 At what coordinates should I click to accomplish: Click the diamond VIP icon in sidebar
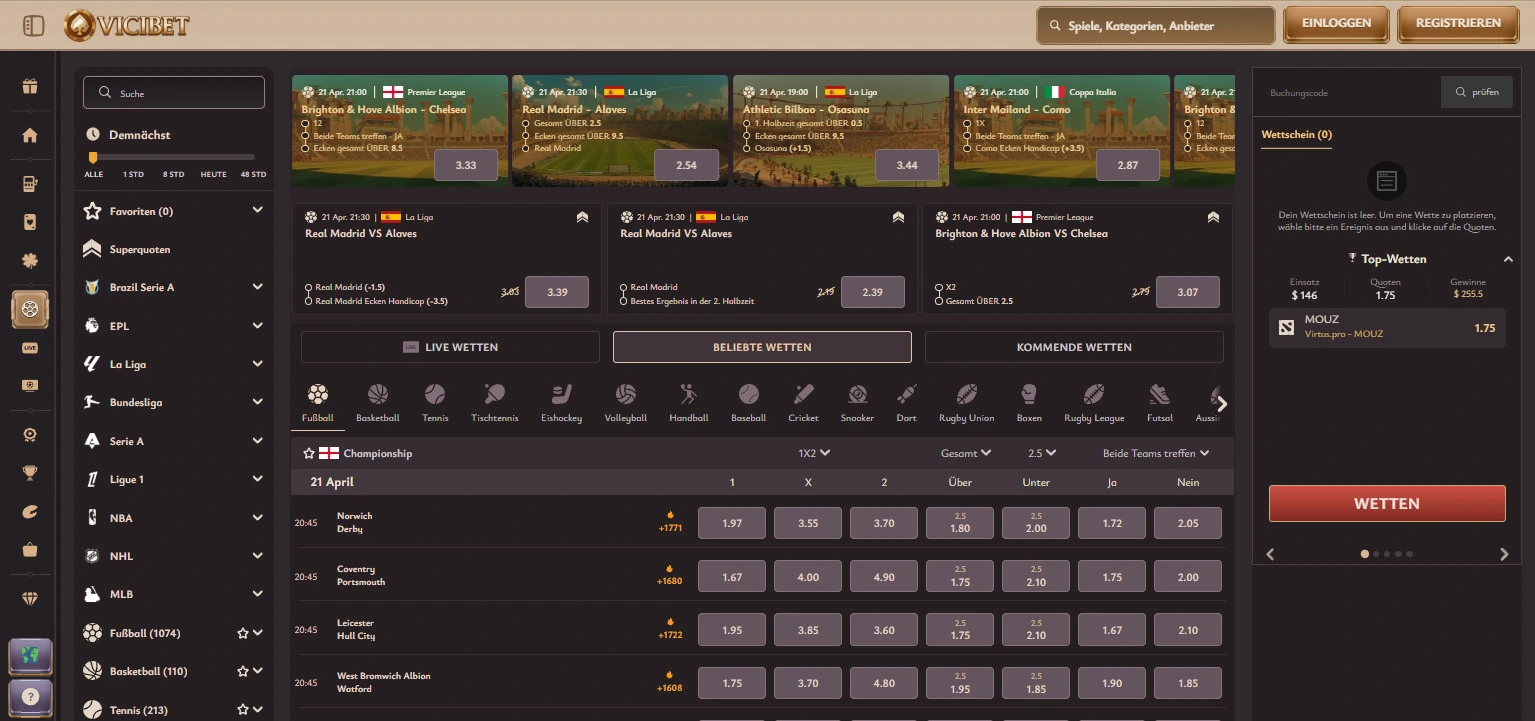(x=30, y=599)
